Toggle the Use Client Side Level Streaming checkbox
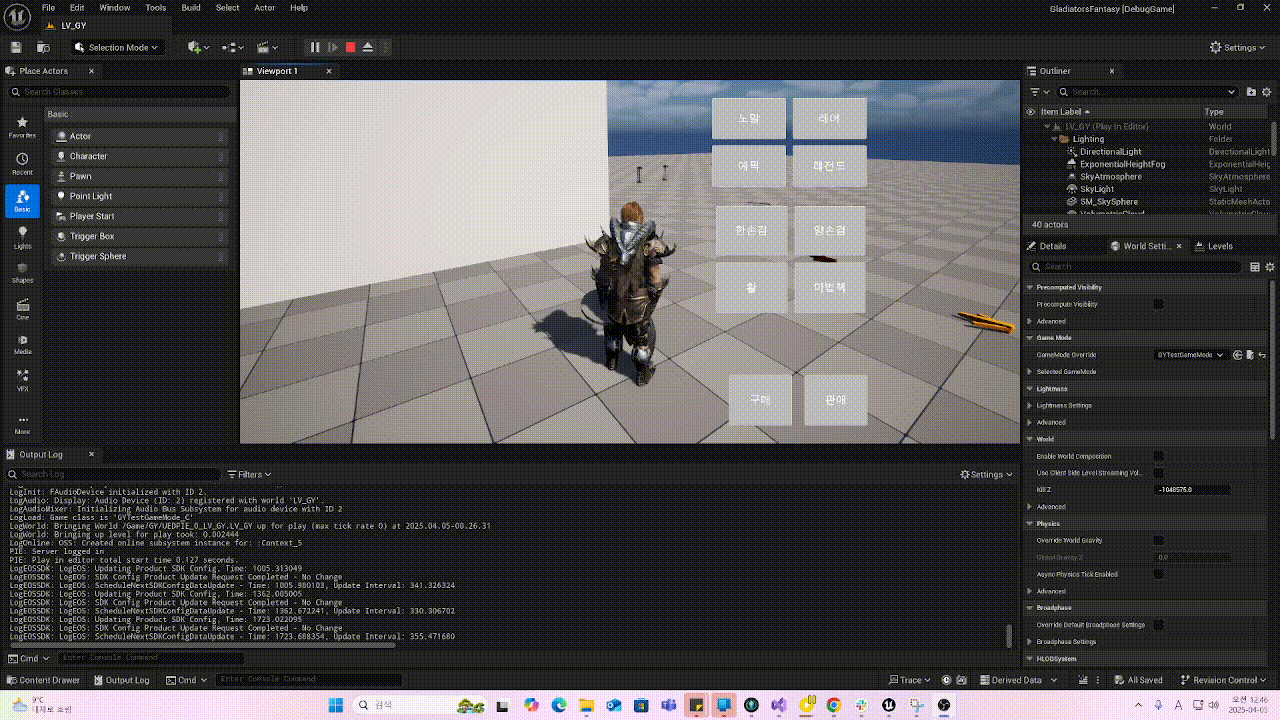Image resolution: width=1280 pixels, height=720 pixels. pos(1159,473)
